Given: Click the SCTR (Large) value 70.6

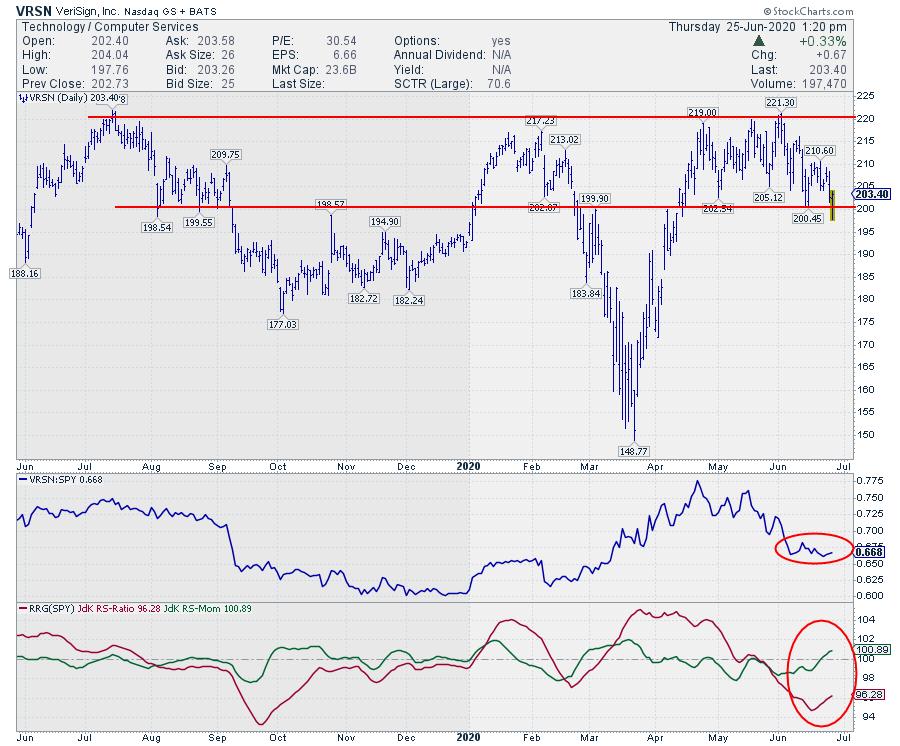Looking at the screenshot, I should 499,84.
